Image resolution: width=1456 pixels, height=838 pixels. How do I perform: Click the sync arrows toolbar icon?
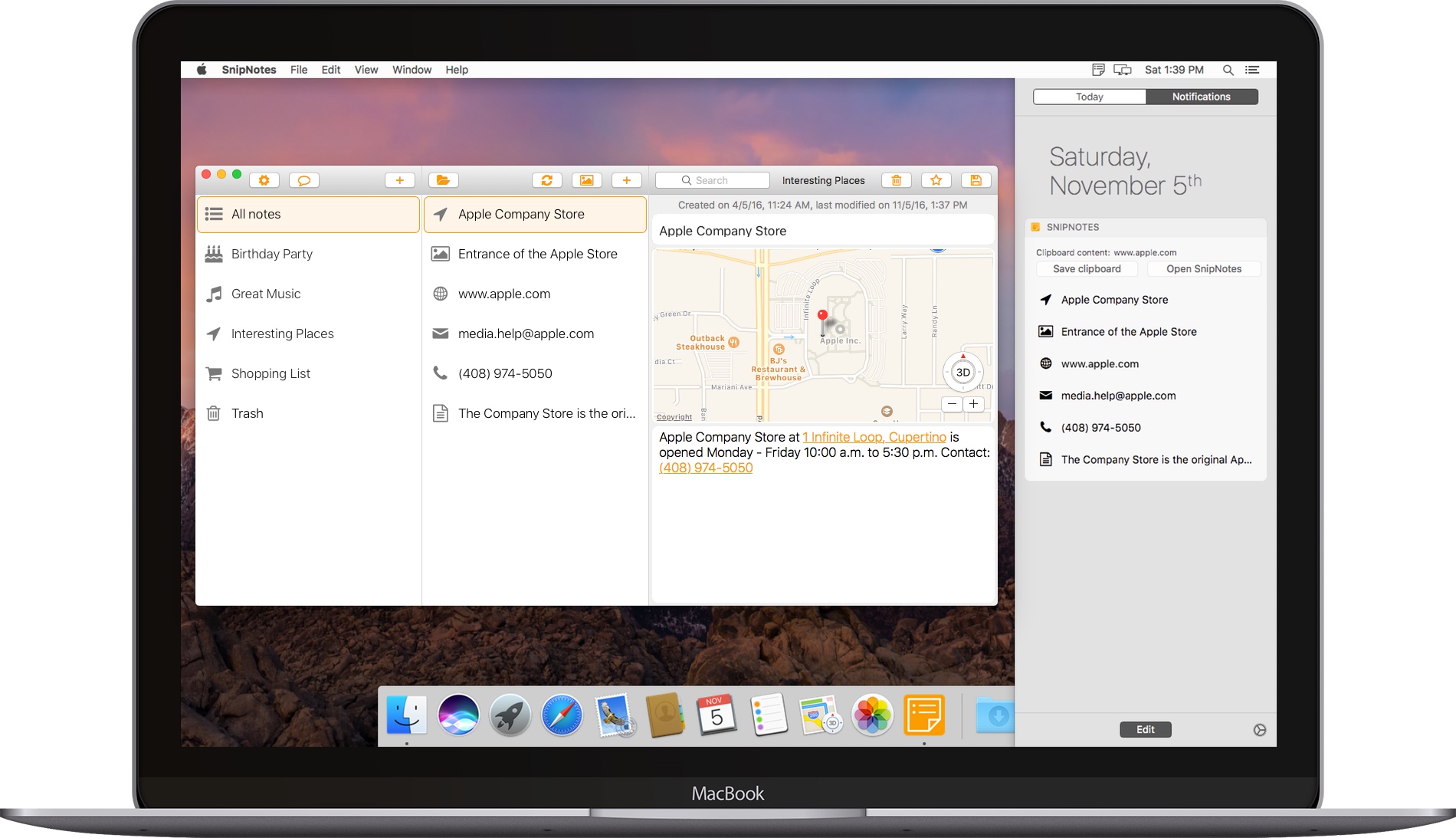(547, 180)
